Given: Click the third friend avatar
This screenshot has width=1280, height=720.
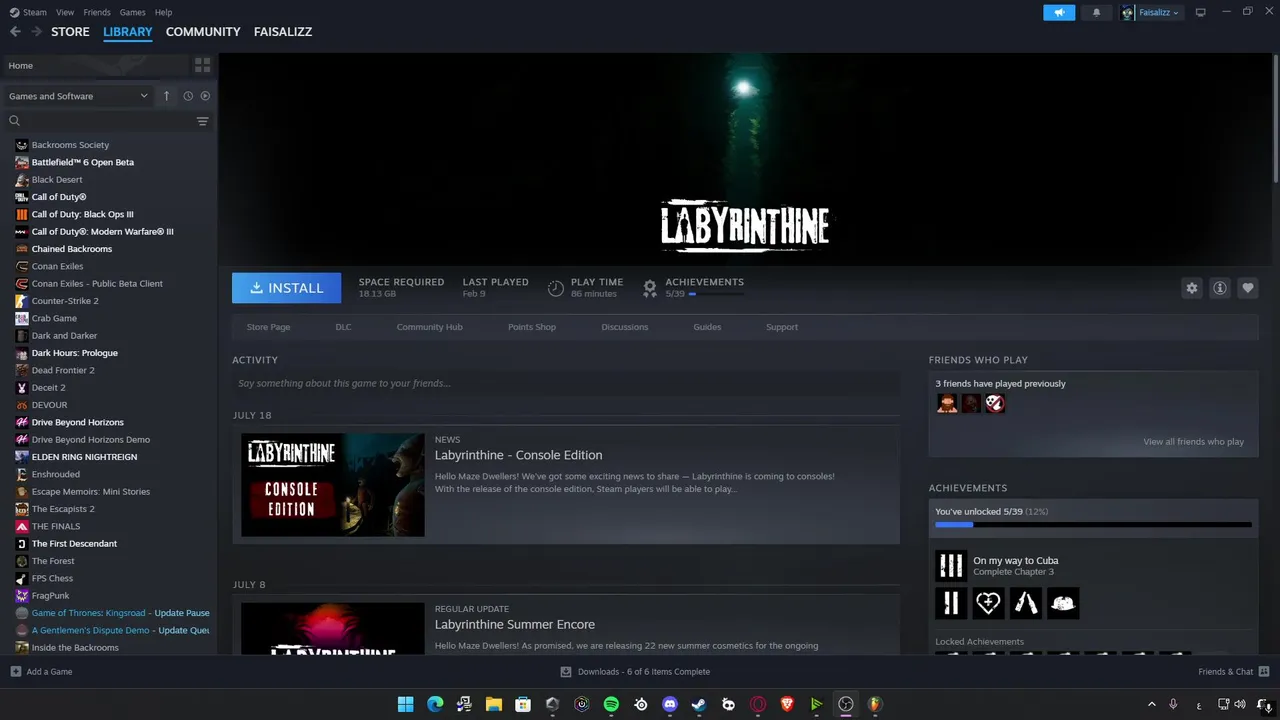Looking at the screenshot, I should pos(995,403).
